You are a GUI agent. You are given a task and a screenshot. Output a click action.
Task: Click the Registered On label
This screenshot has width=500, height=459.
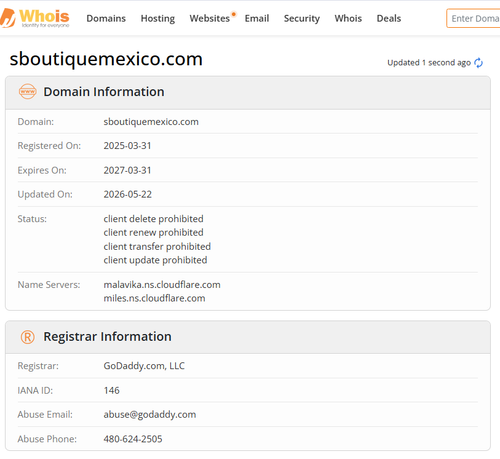49,146
